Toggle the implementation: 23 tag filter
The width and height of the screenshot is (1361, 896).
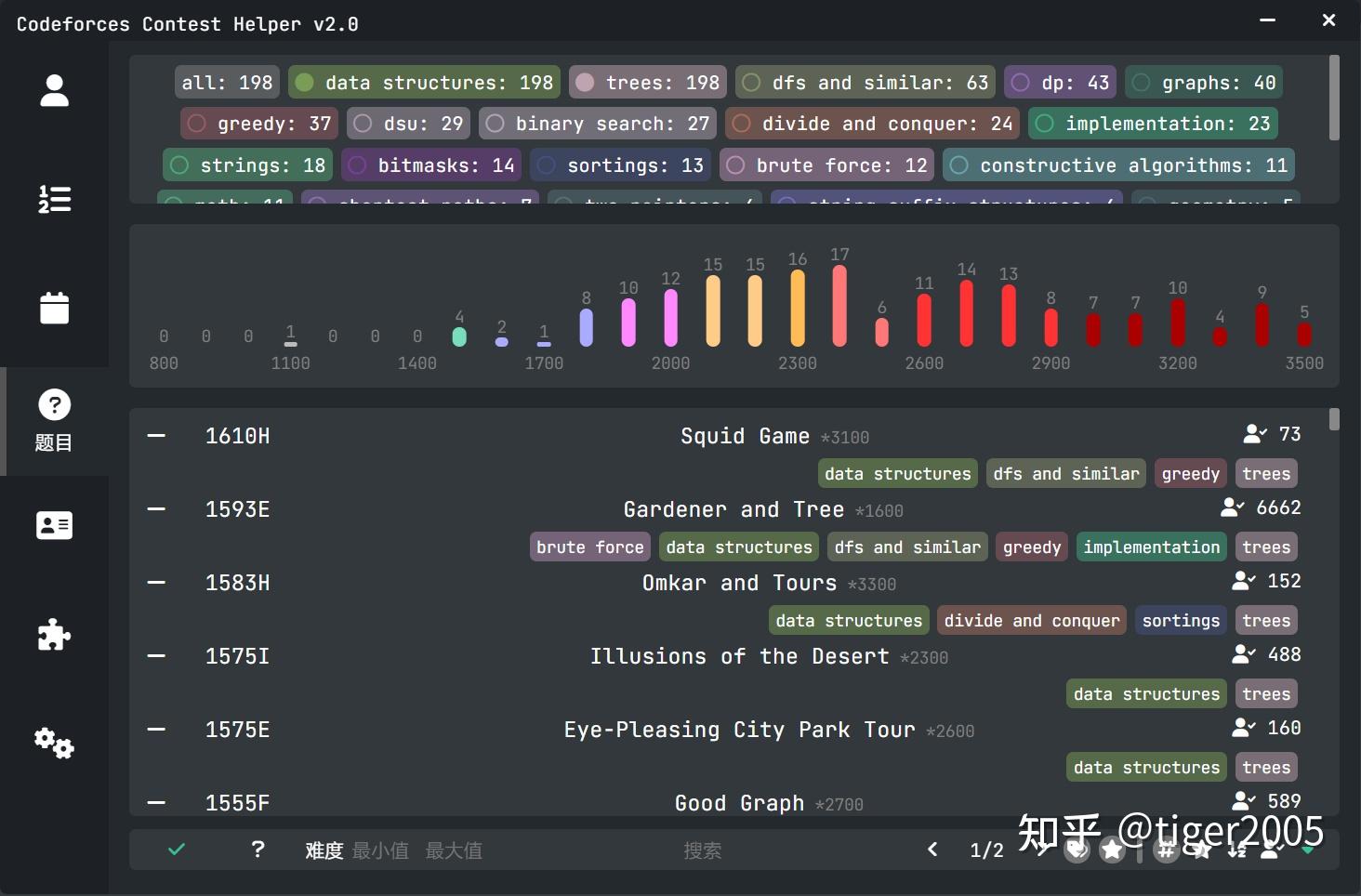coord(1152,123)
